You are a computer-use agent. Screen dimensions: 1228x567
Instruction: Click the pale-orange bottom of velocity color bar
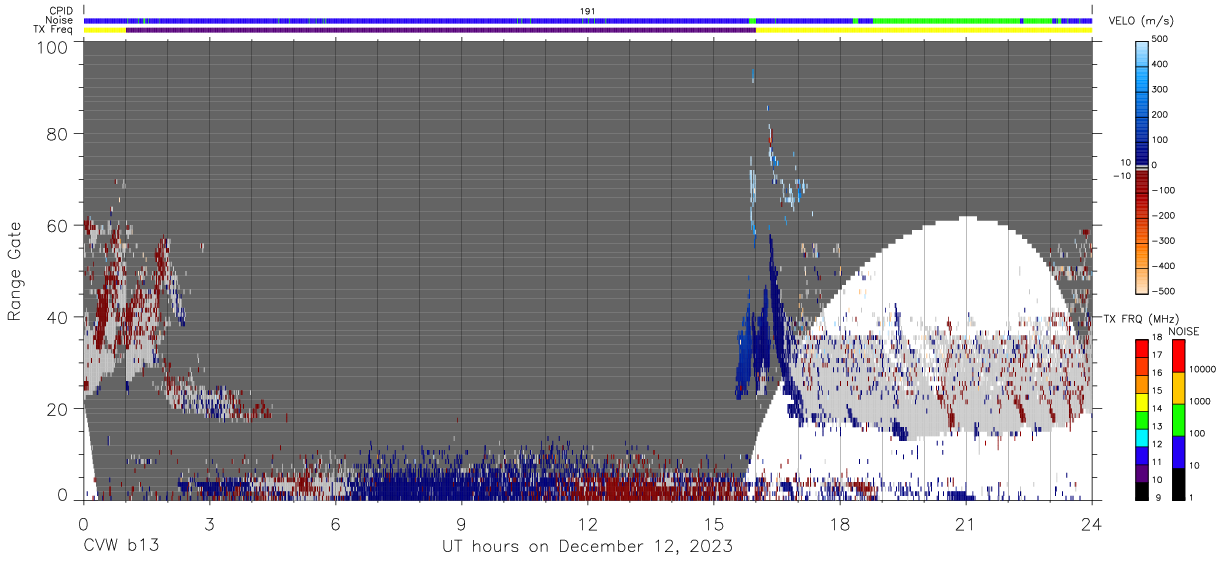pyautogui.click(x=1142, y=280)
